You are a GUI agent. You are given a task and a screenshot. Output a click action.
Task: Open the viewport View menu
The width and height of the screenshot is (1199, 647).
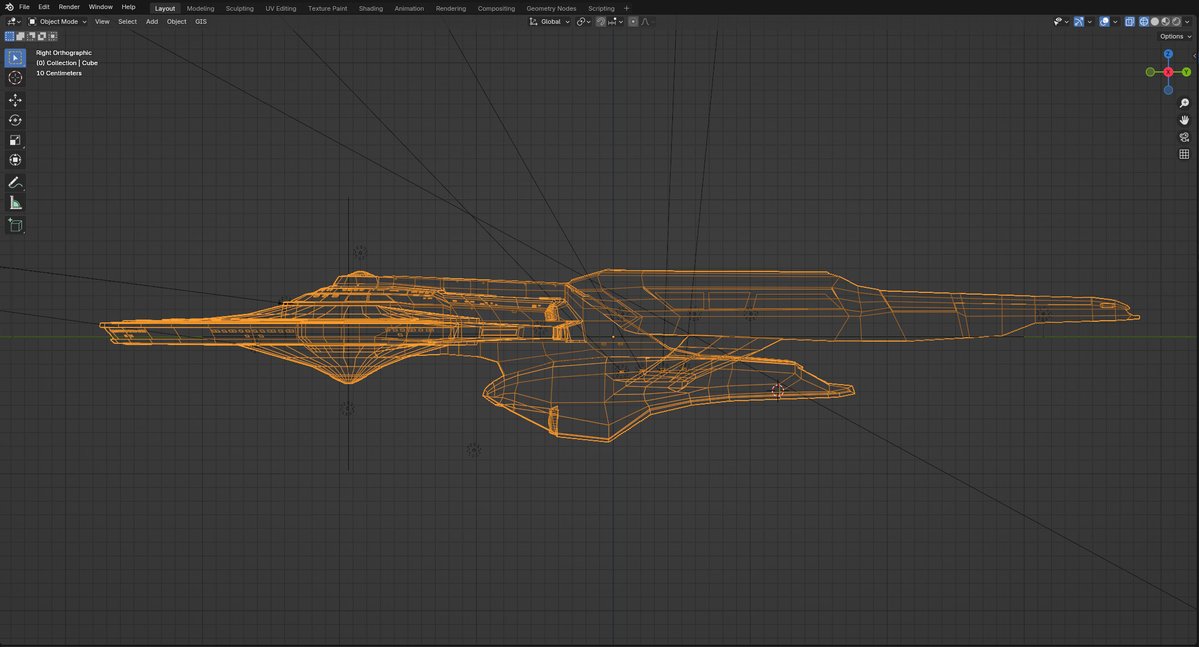click(102, 21)
